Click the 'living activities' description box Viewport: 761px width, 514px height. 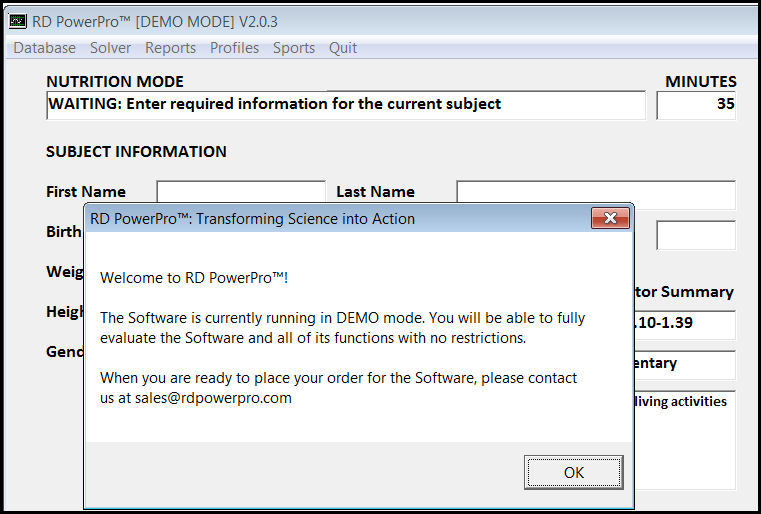coord(685,440)
